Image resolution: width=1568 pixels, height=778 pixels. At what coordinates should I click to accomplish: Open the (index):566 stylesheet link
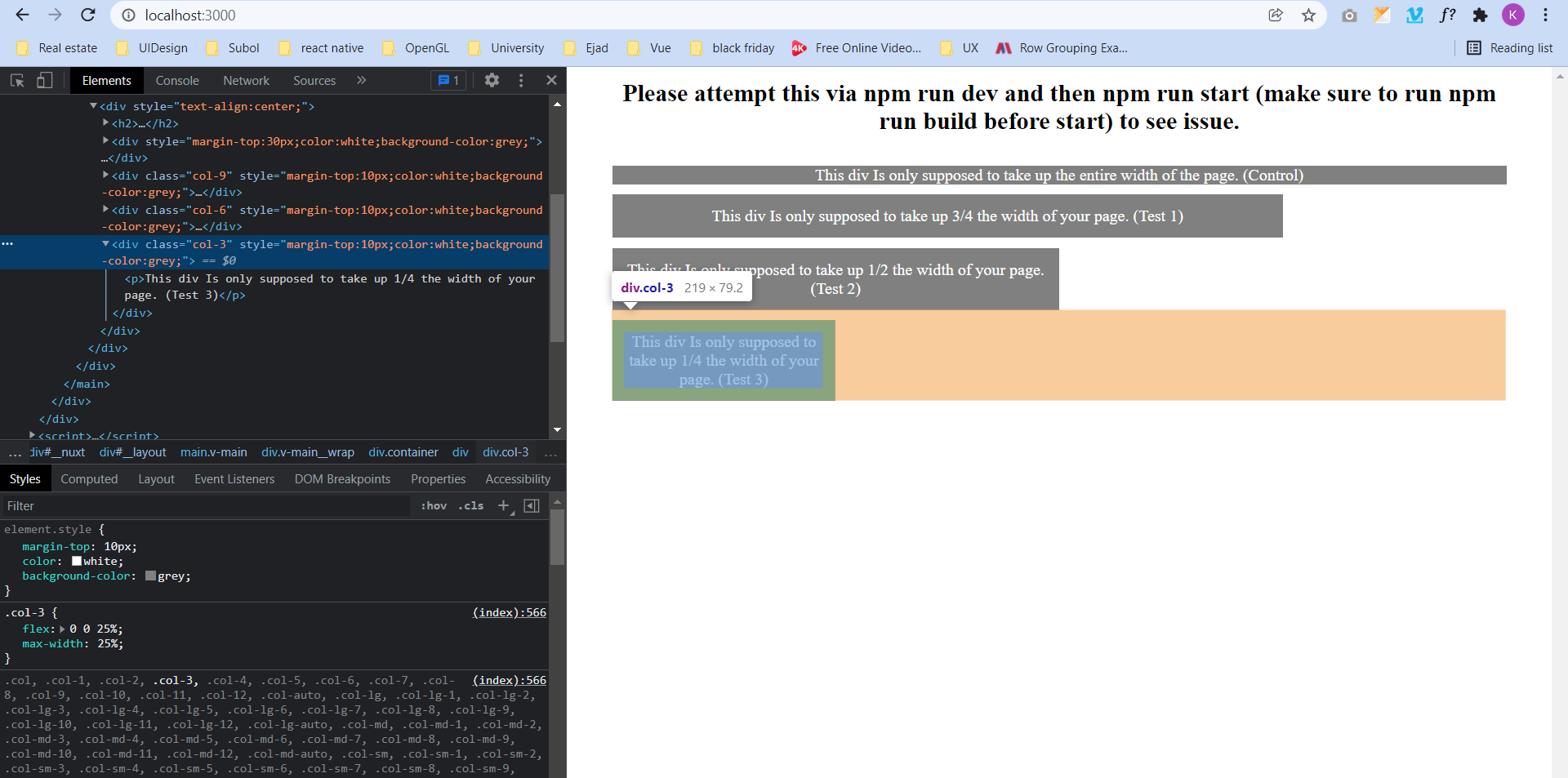(509, 612)
